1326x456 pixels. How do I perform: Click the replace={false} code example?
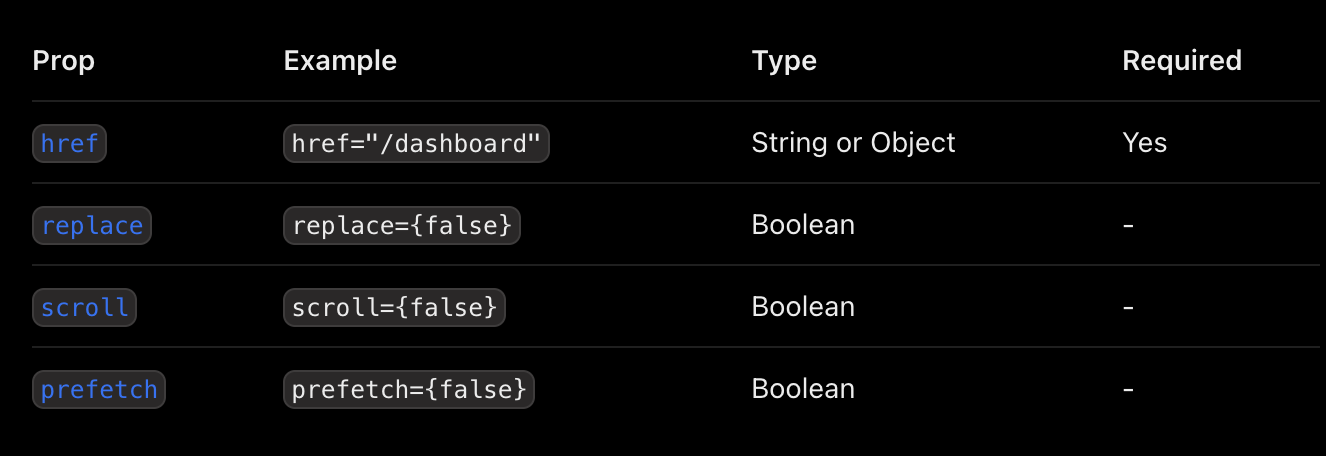(402, 225)
